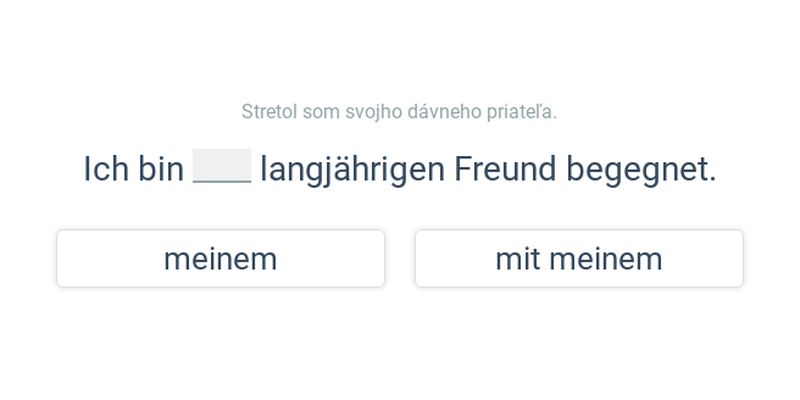Click the Slovak word "som"

(321, 112)
